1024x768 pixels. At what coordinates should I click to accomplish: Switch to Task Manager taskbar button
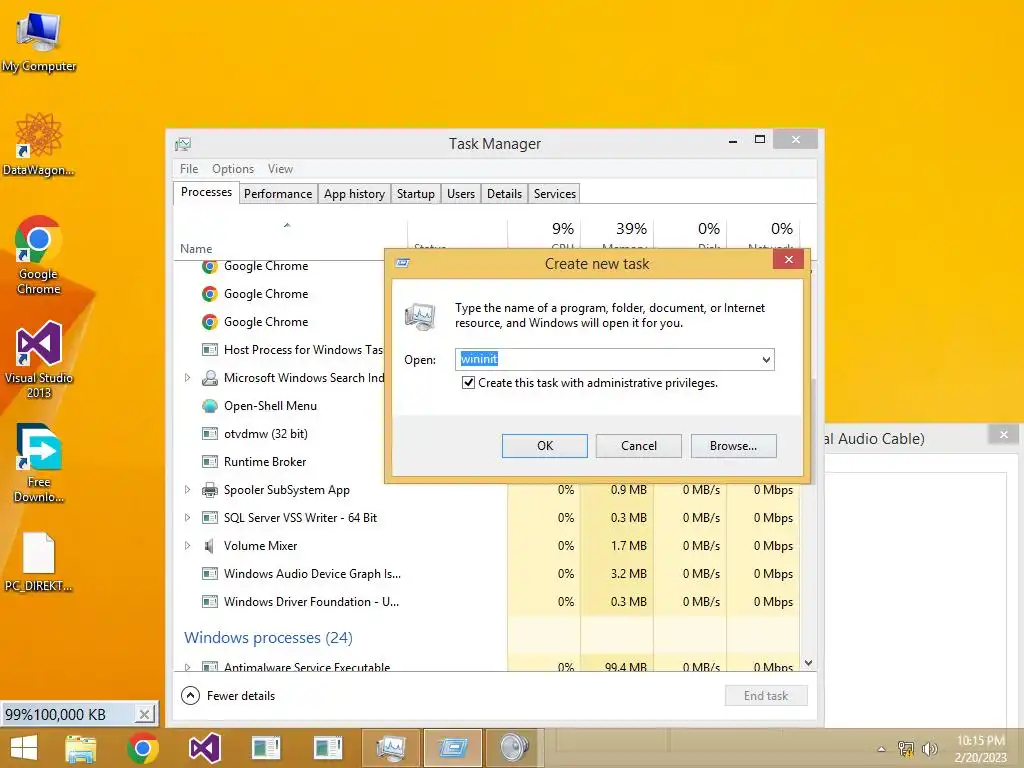(x=391, y=748)
